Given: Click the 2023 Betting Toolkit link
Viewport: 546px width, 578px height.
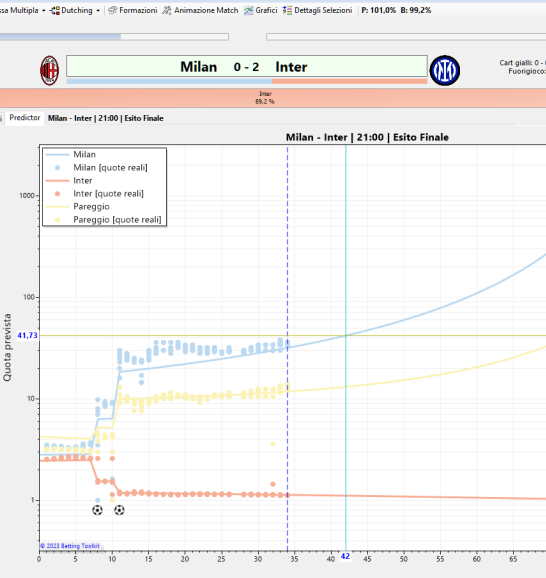Looking at the screenshot, I should [x=70, y=546].
